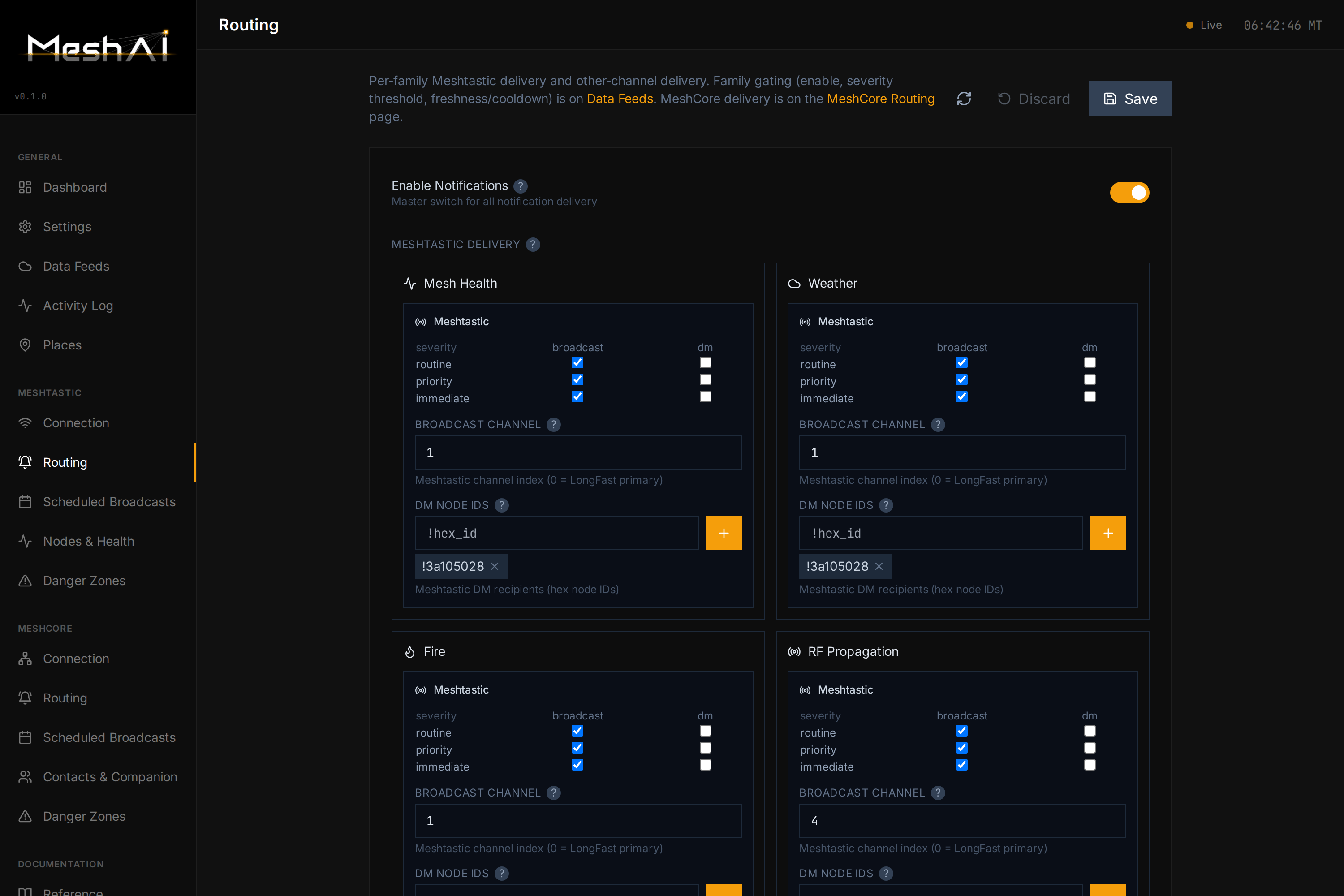Remove node !3a105028 from Mesh Health

pyautogui.click(x=495, y=566)
